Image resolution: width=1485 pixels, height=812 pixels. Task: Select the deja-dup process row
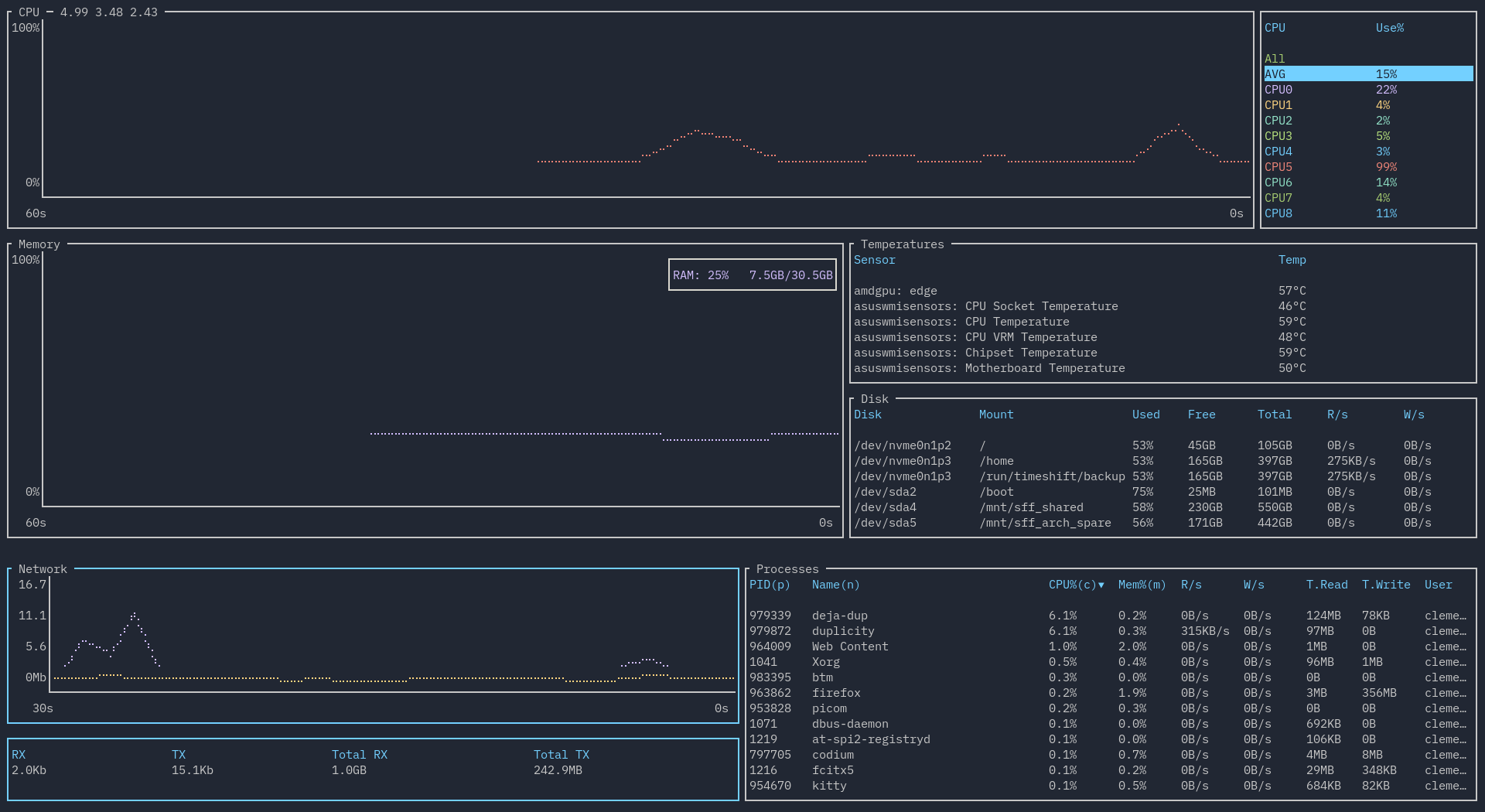click(x=839, y=616)
